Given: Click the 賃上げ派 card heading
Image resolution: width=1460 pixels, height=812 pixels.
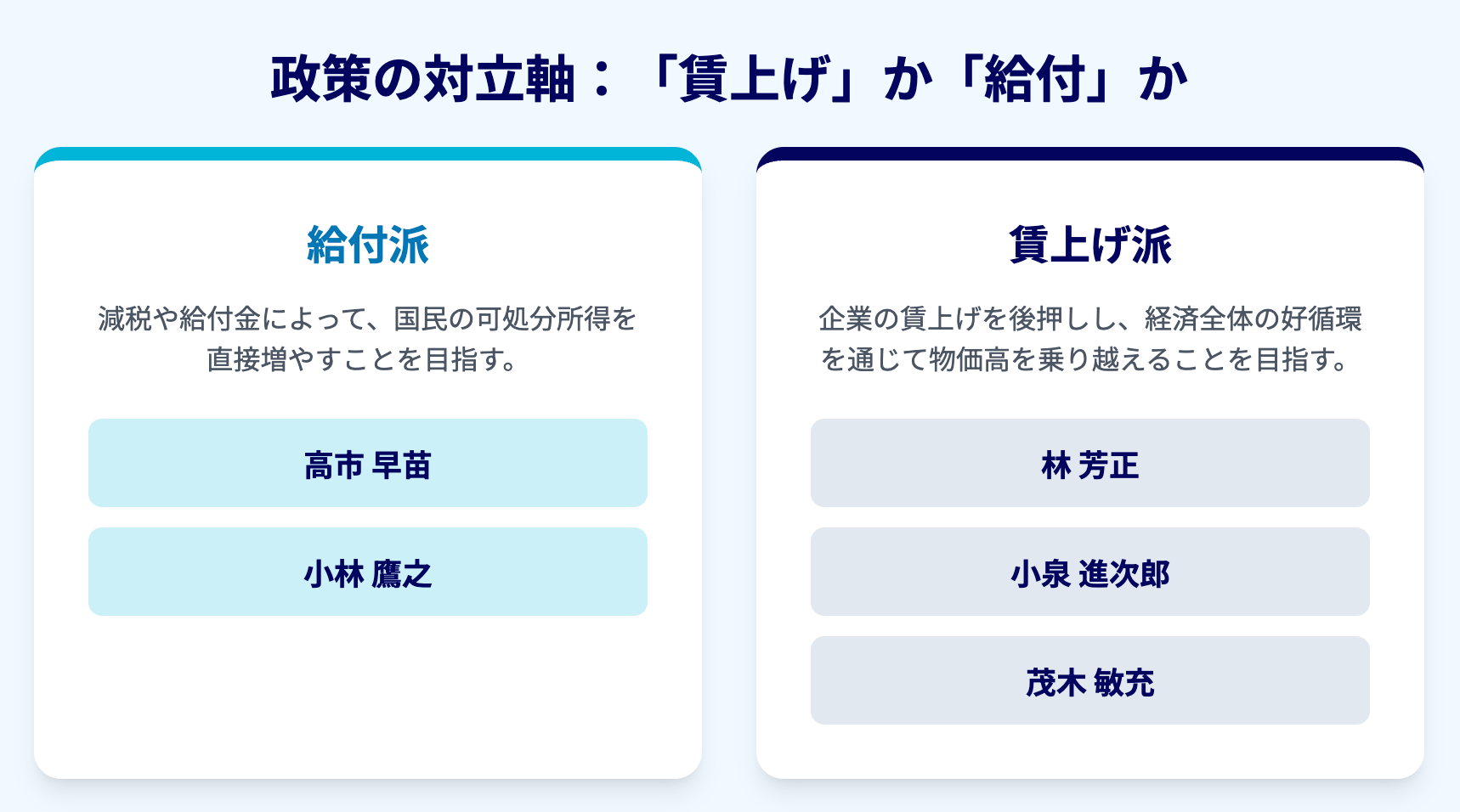Looking at the screenshot, I should pos(1089,245).
